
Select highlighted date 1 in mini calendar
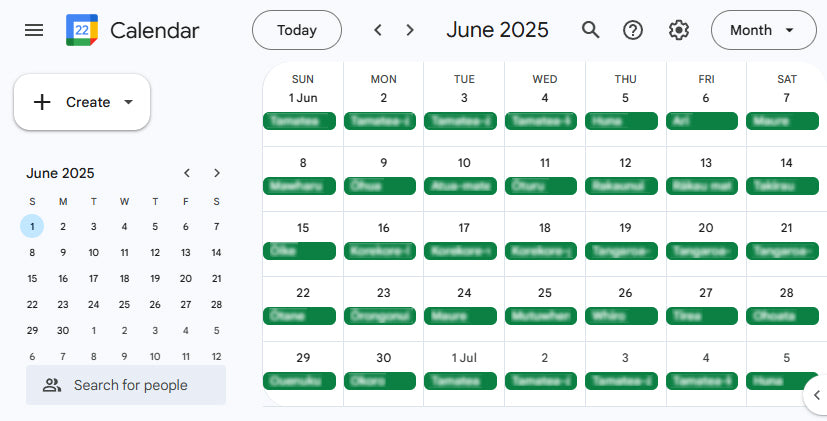(x=33, y=226)
